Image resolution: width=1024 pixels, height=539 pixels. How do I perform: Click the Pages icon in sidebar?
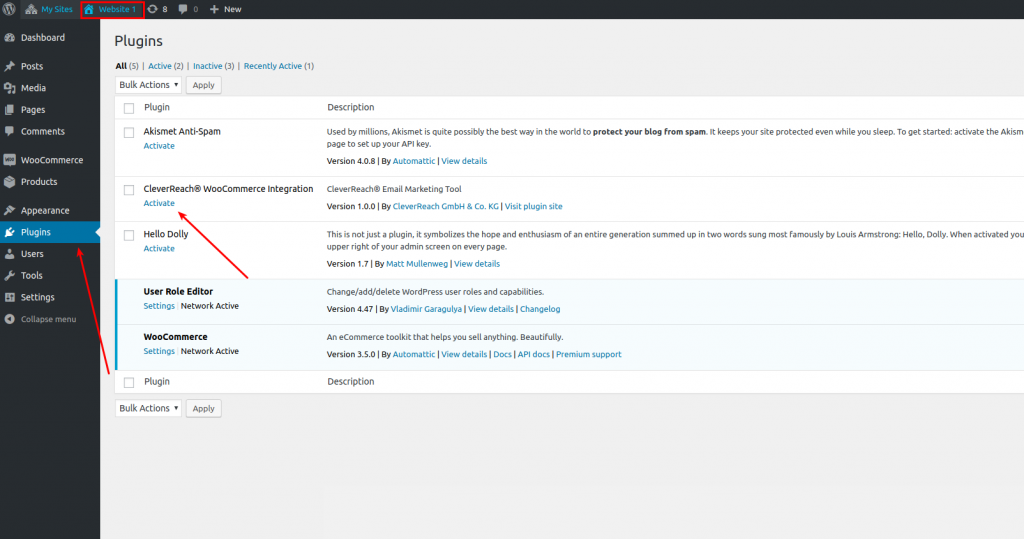(x=10, y=110)
